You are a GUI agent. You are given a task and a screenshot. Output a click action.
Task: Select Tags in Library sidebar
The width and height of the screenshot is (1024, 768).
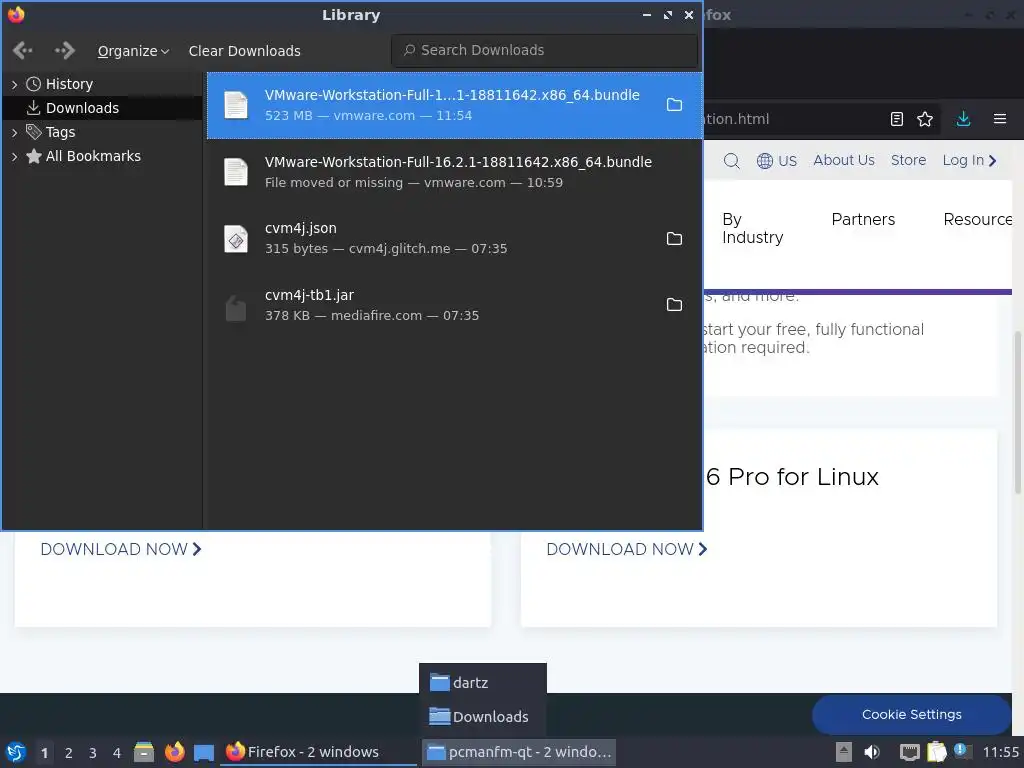click(60, 133)
